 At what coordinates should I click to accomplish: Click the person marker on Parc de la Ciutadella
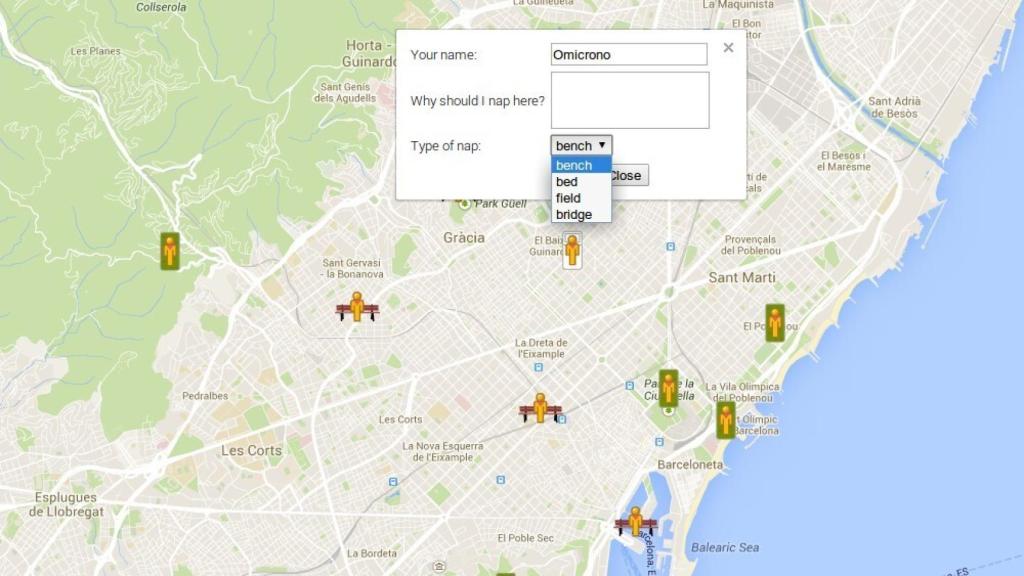point(668,388)
